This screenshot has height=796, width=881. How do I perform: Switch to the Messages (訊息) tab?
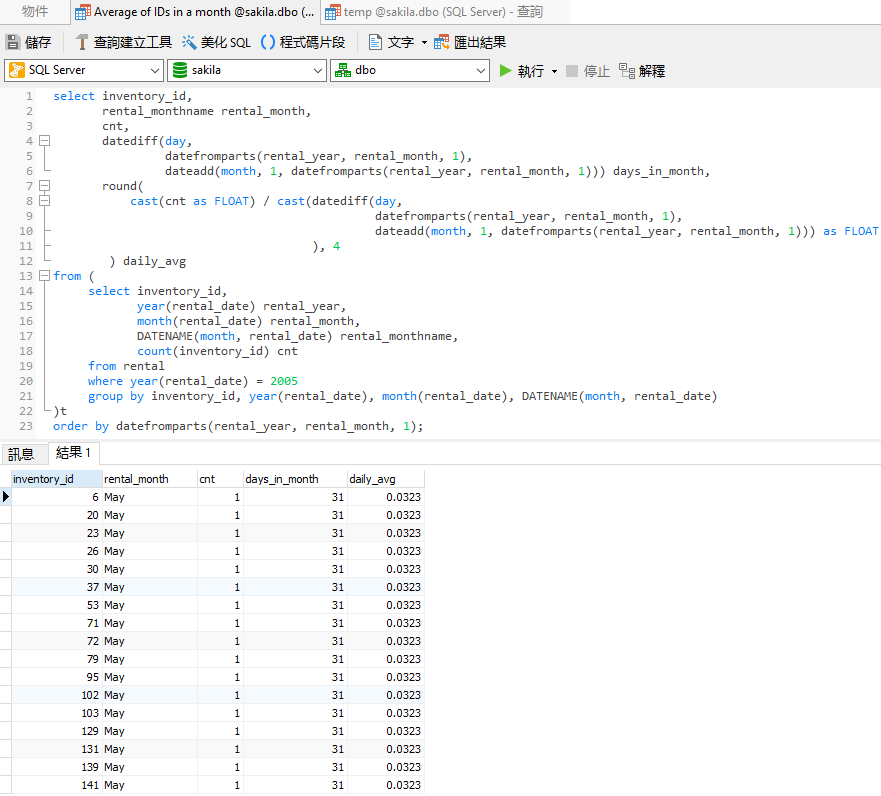pos(21,454)
